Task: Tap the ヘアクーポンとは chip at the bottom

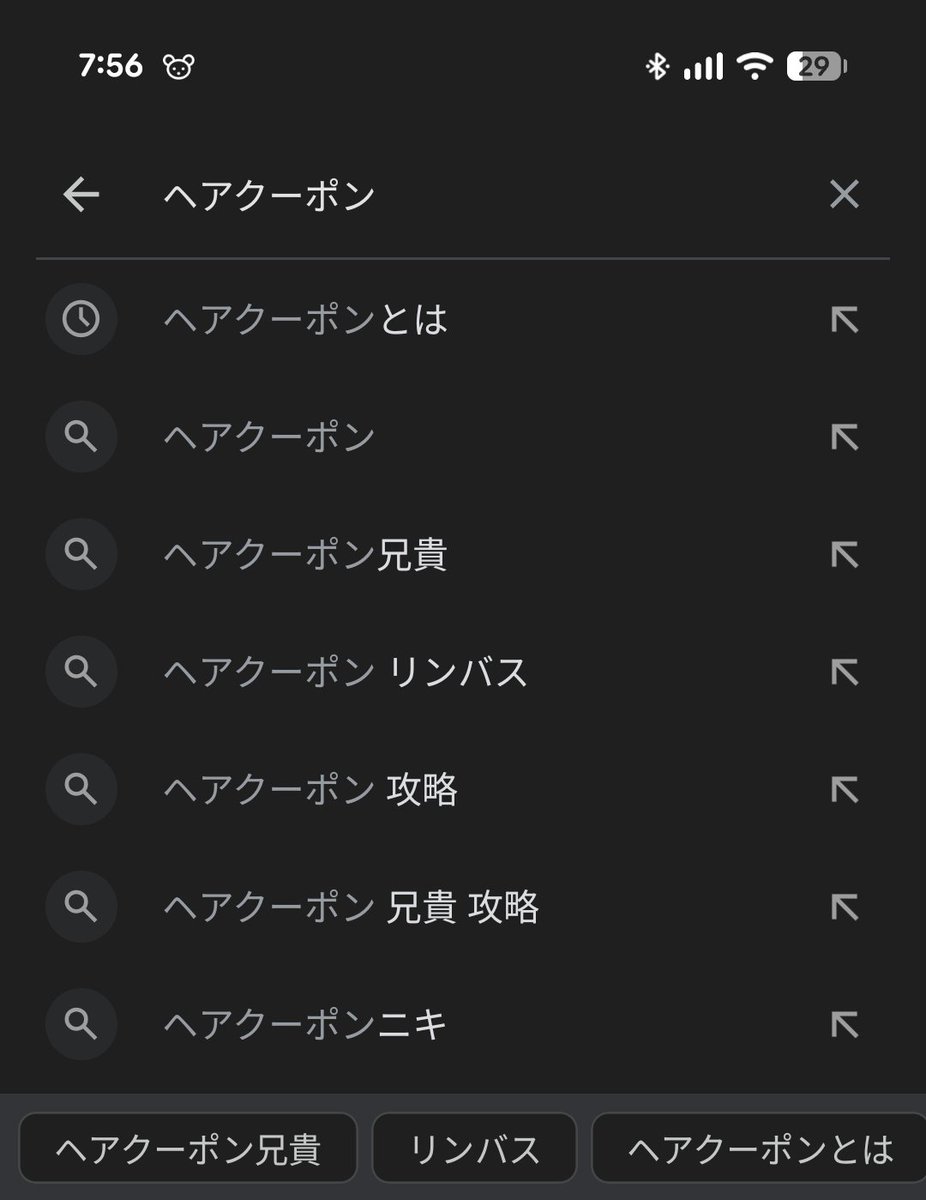Action: [760, 1148]
